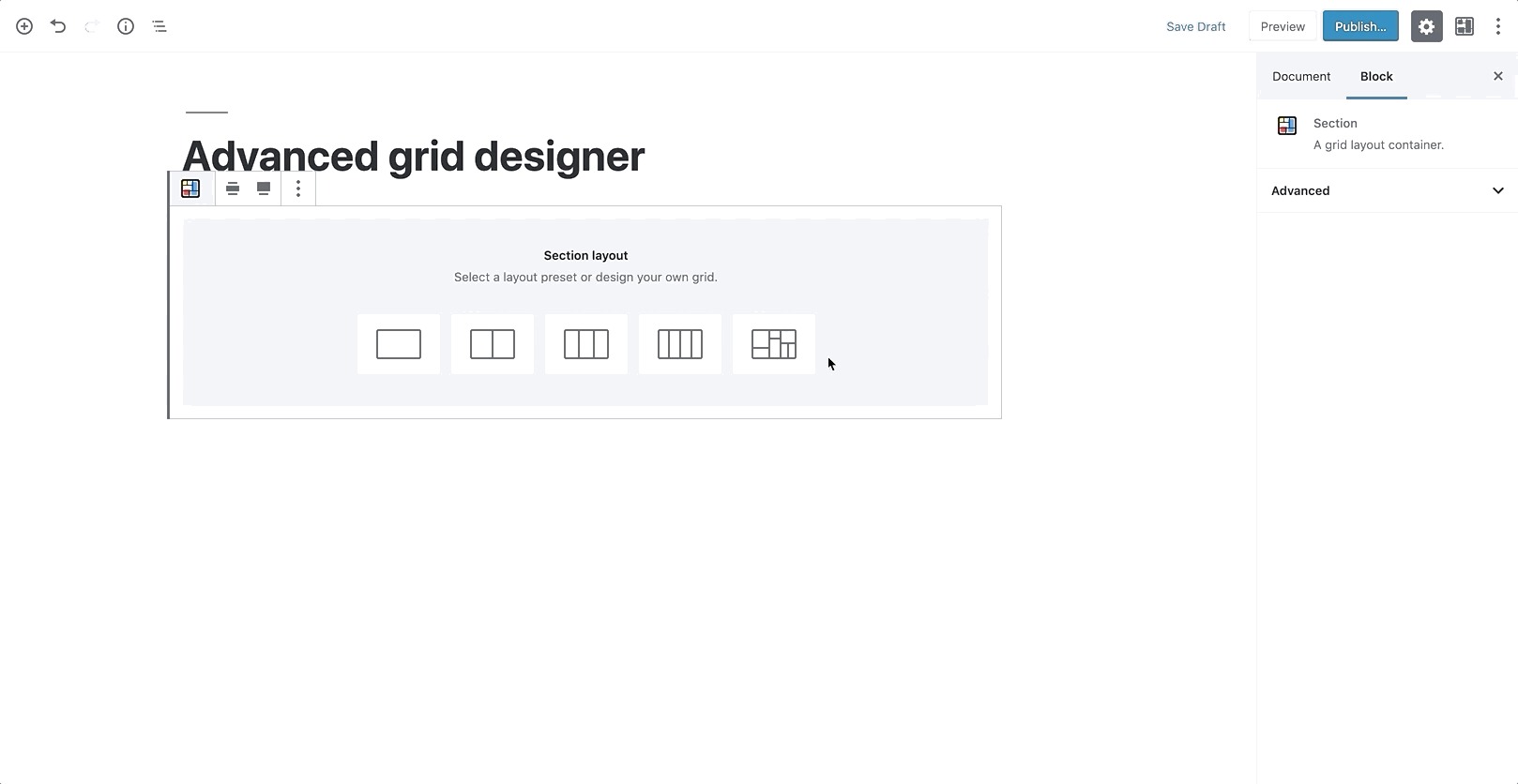Image resolution: width=1518 pixels, height=784 pixels.
Task: Switch to the Document tab
Action: (1301, 76)
